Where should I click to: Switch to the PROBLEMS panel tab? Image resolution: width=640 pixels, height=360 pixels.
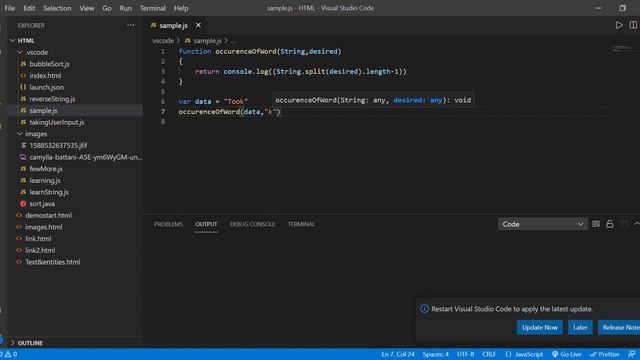pos(169,224)
